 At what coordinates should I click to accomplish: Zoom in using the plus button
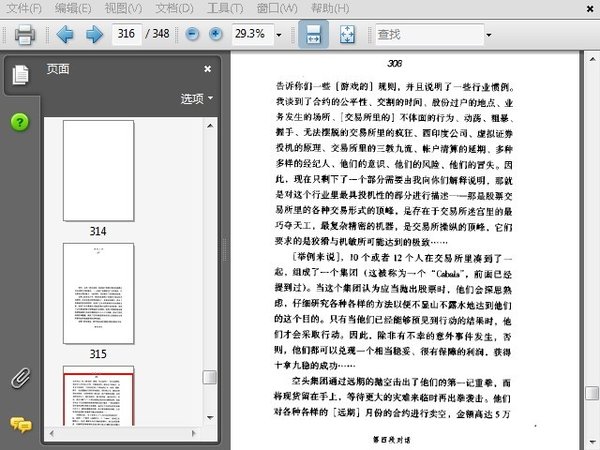(x=216, y=34)
